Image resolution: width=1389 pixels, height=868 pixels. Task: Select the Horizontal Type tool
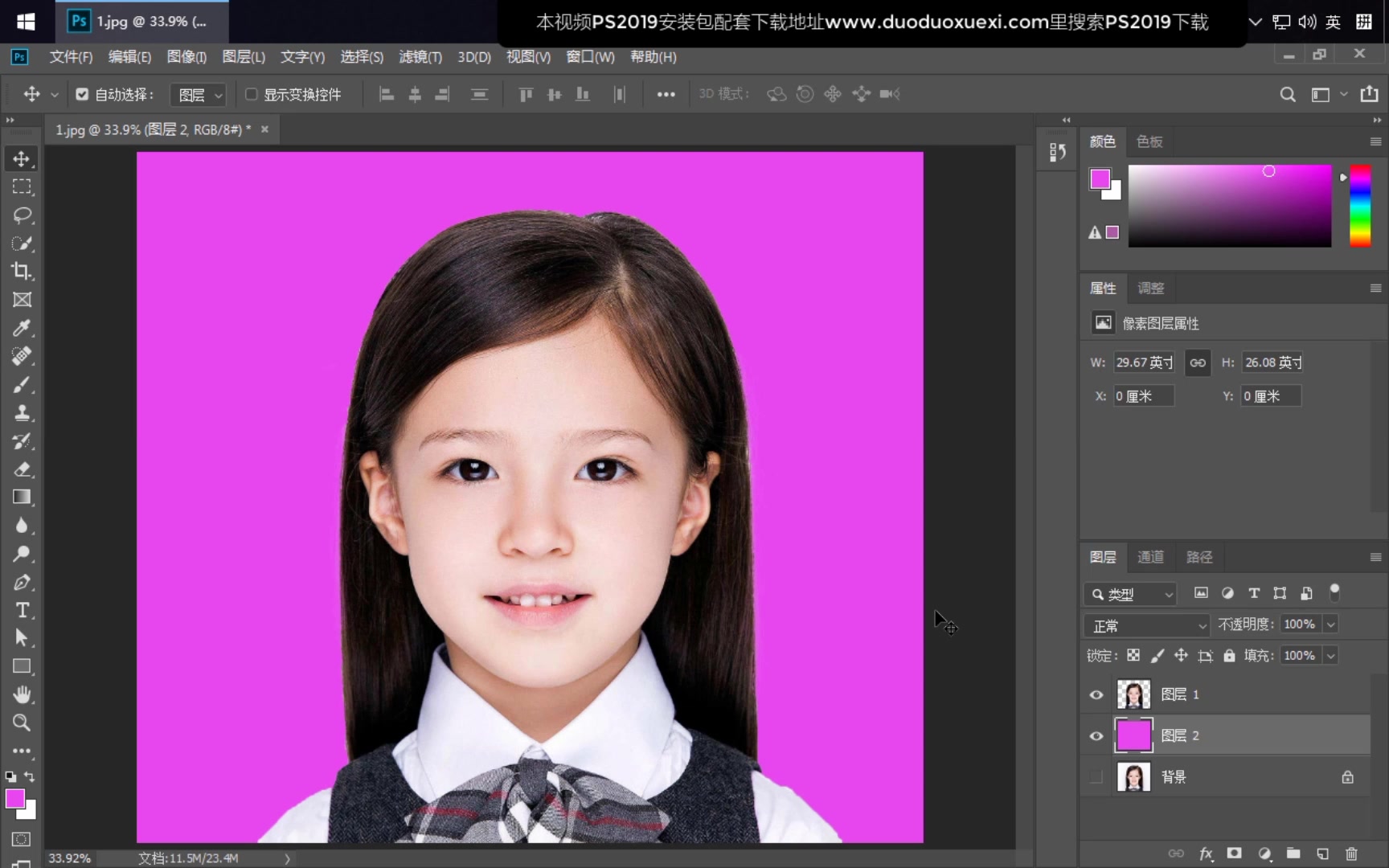22,610
